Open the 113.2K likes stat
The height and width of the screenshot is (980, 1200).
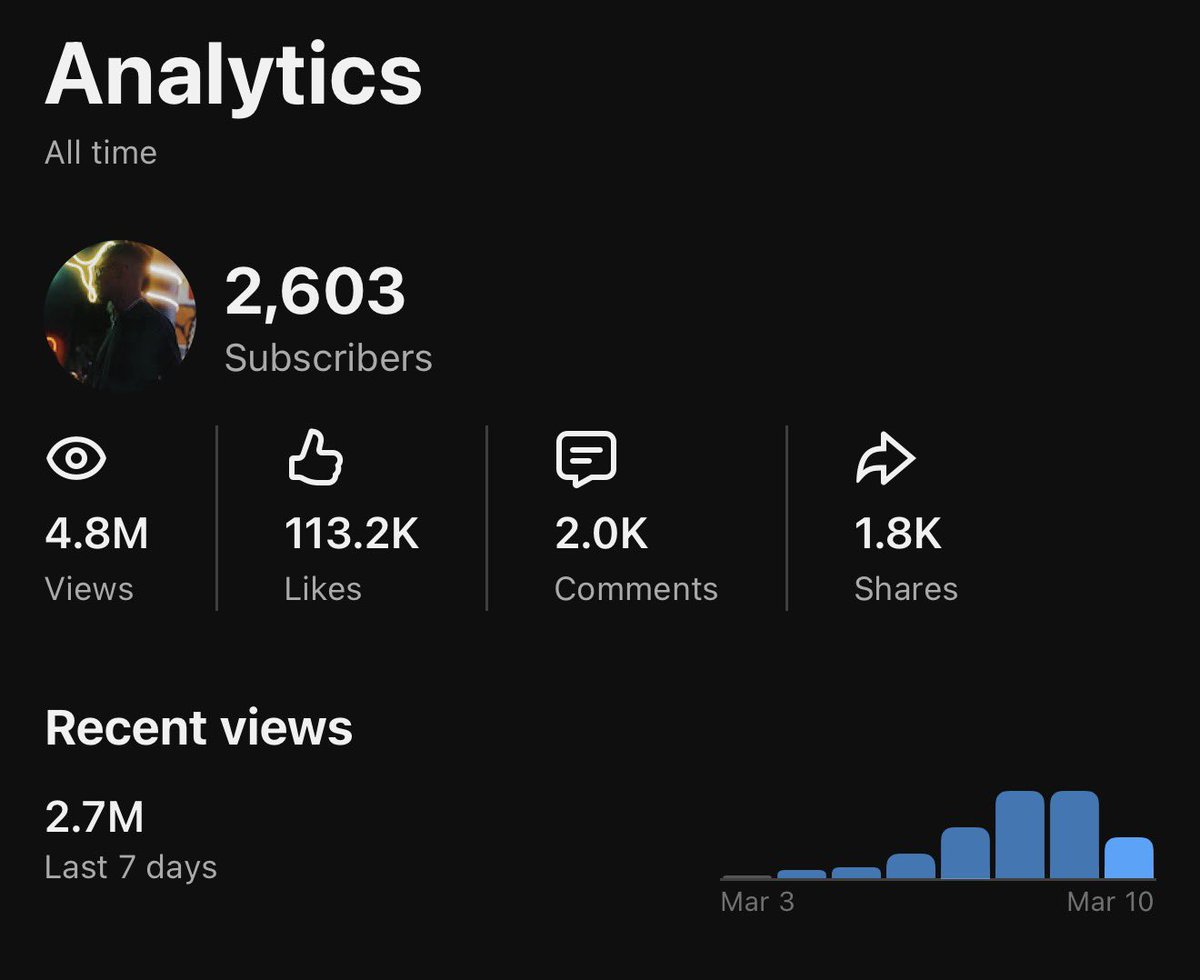point(351,534)
